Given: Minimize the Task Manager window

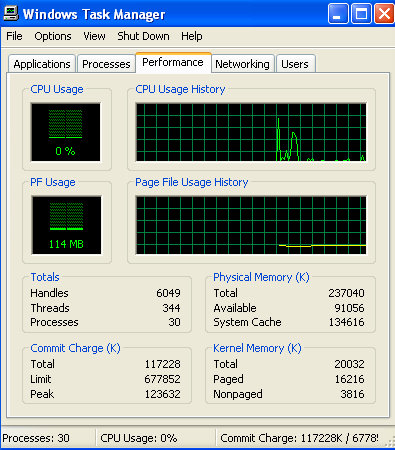Looking at the screenshot, I should click(338, 14).
